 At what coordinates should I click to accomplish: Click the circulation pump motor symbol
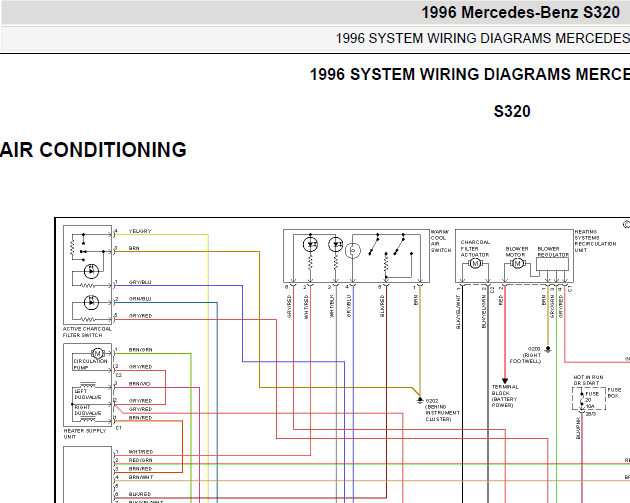pyautogui.click(x=97, y=354)
